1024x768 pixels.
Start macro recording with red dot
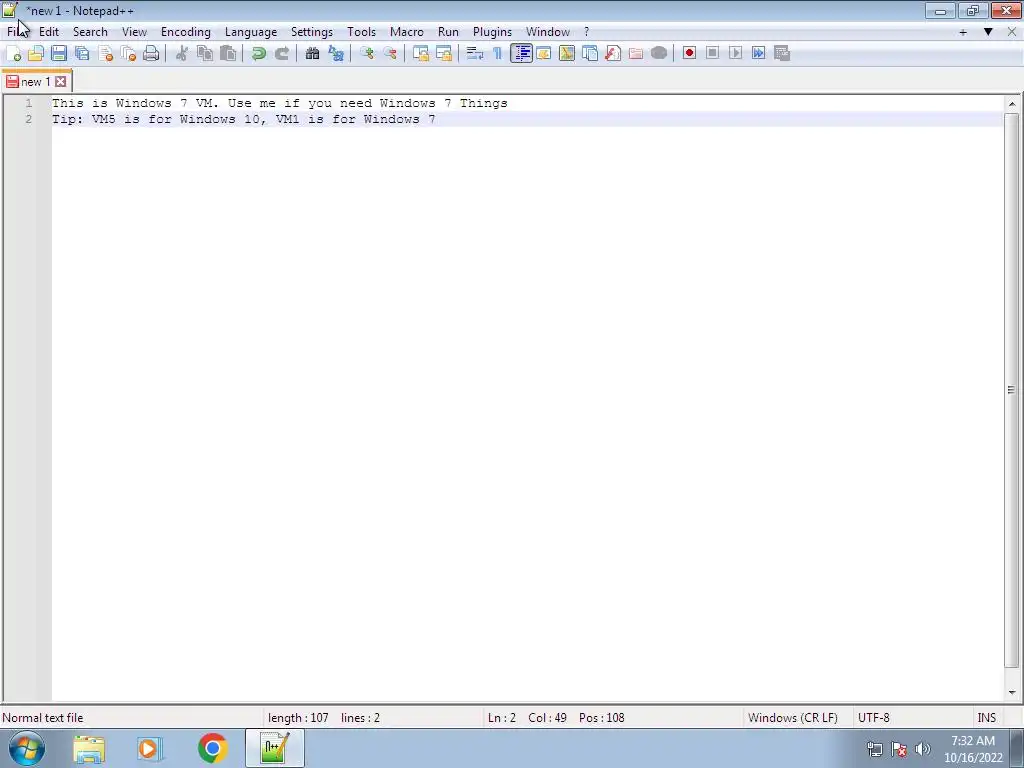coord(689,54)
